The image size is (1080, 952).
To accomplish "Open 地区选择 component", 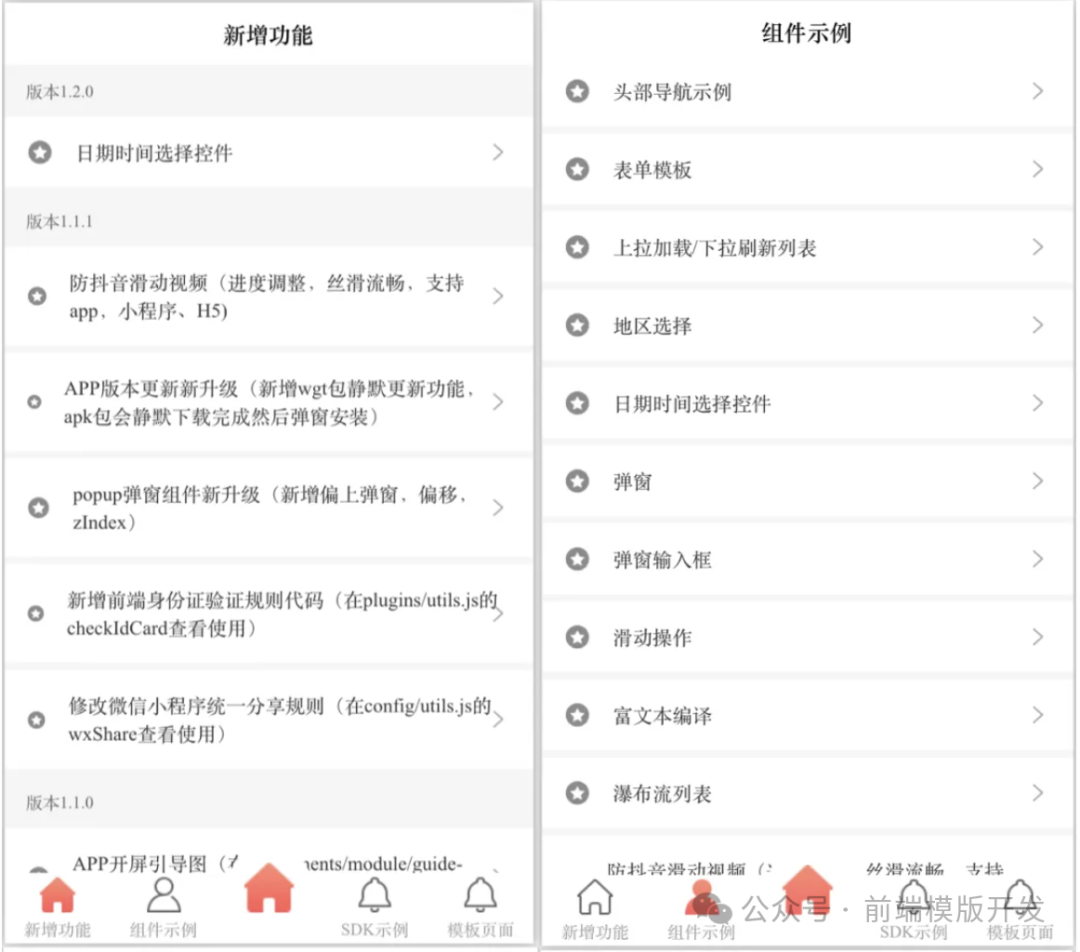I will click(x=807, y=324).
